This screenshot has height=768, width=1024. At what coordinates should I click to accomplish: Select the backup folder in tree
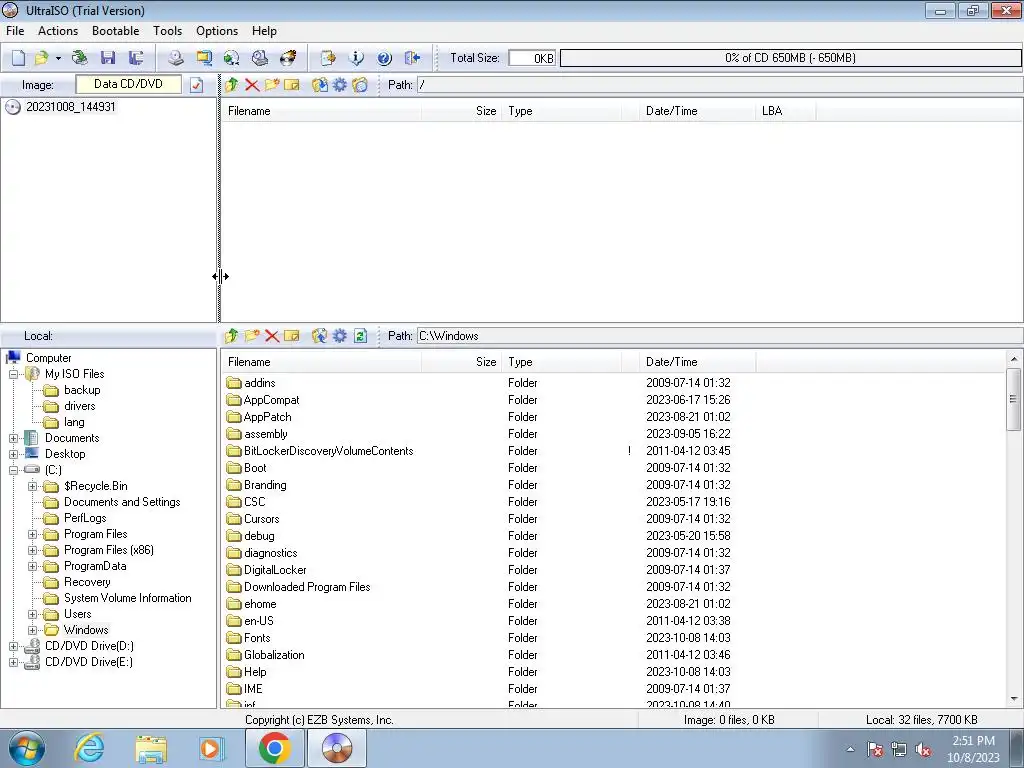(82, 390)
